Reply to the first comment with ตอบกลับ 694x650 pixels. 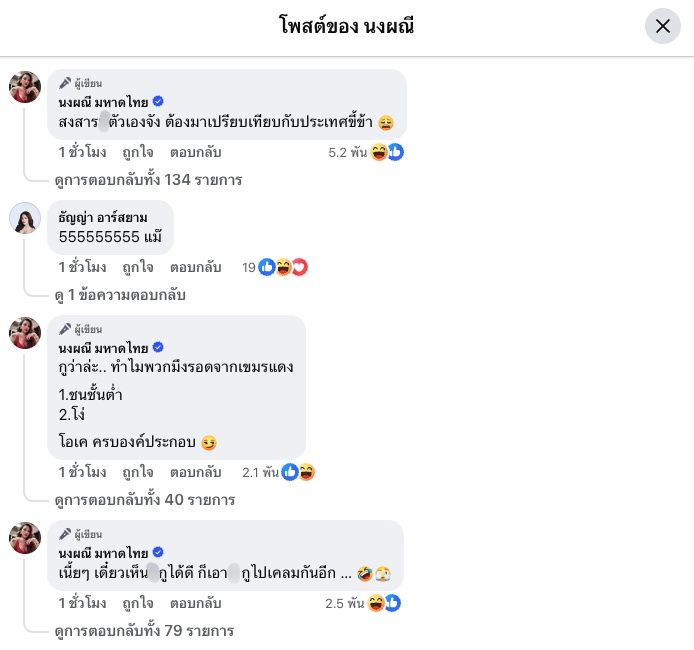[195, 153]
